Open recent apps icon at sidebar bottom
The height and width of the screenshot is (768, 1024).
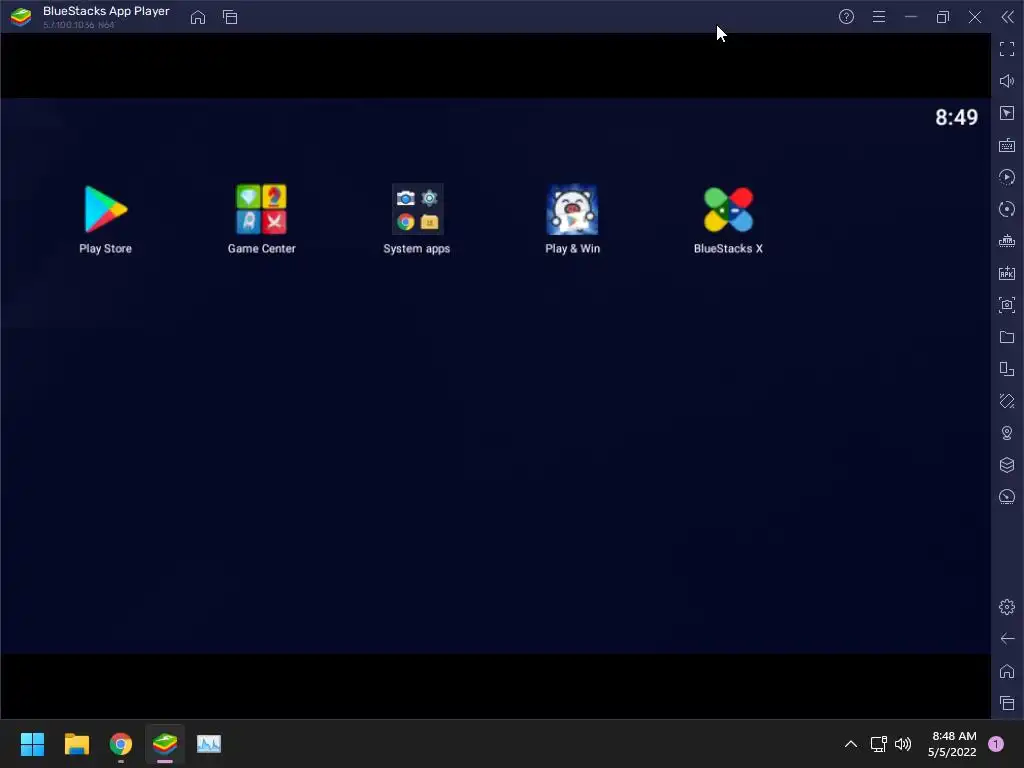click(1007, 703)
